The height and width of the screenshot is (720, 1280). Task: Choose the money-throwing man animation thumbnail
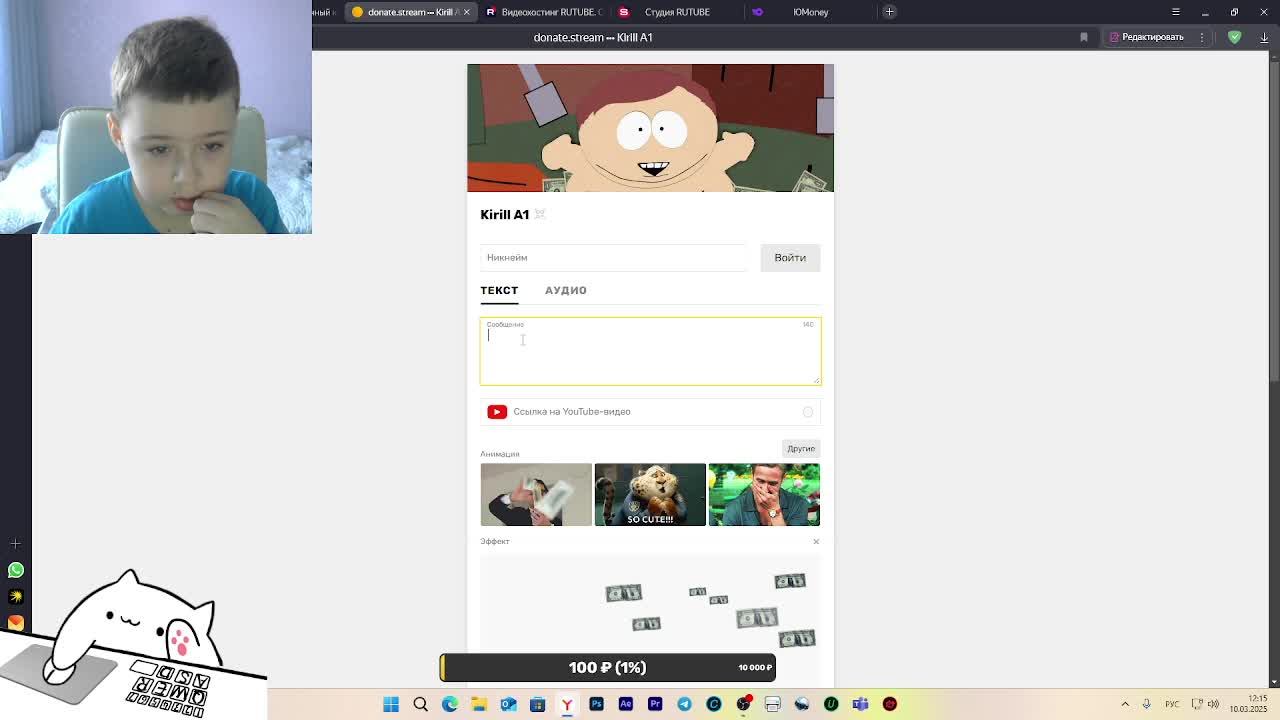[x=536, y=494]
